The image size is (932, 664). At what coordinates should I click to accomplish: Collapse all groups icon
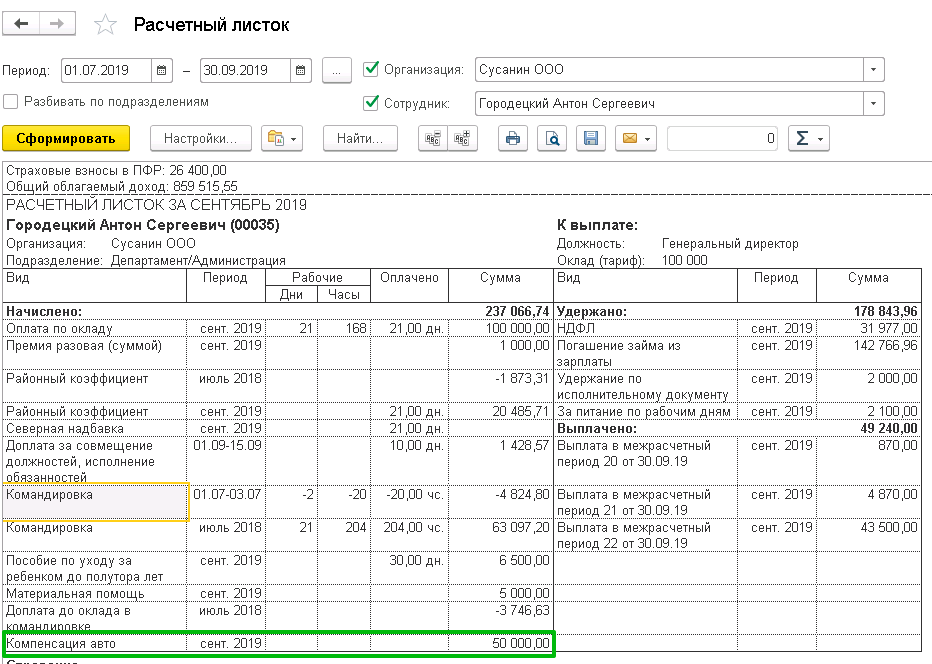pos(433,139)
